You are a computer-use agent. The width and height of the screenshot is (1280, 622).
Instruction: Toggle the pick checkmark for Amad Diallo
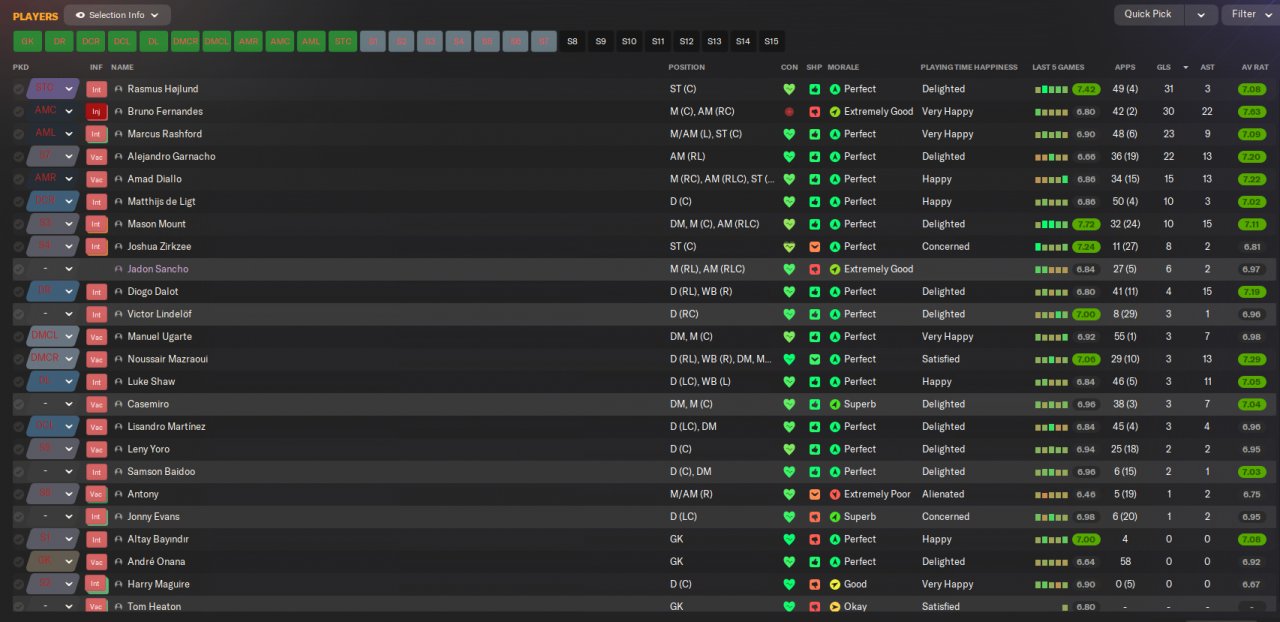18,179
